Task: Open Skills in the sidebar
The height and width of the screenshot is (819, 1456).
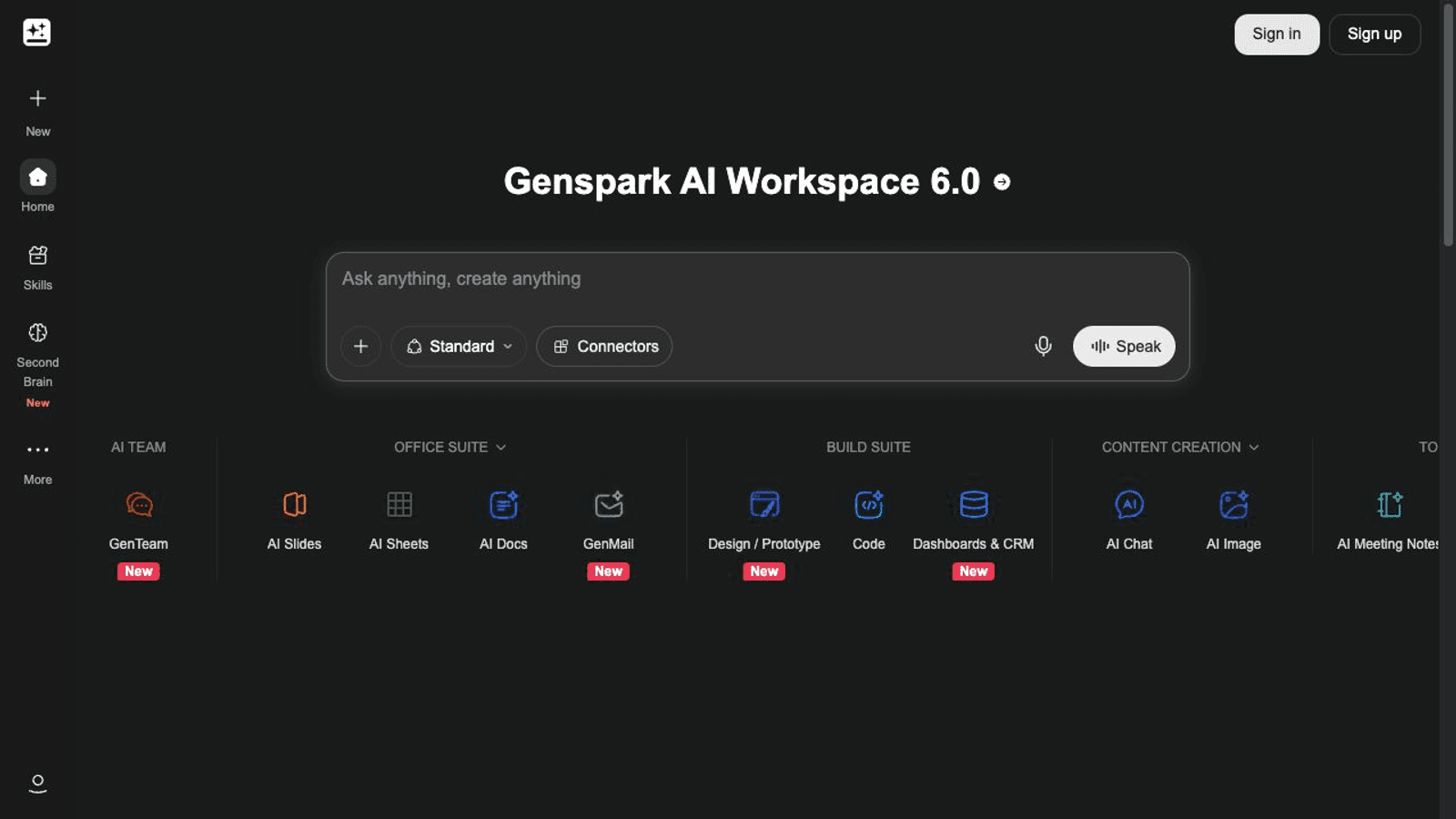Action: [37, 268]
